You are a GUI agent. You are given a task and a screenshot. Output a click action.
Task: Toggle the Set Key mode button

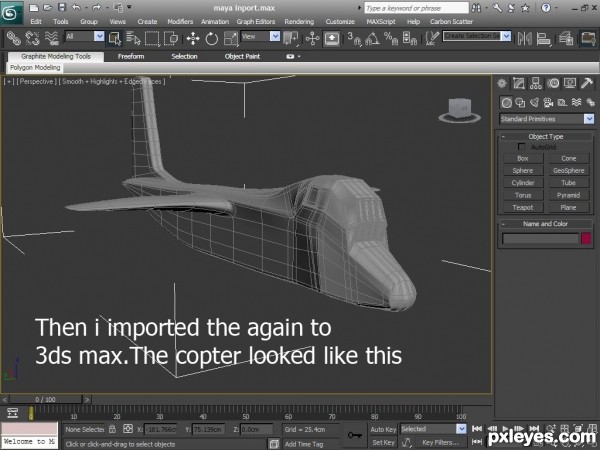tap(383, 442)
